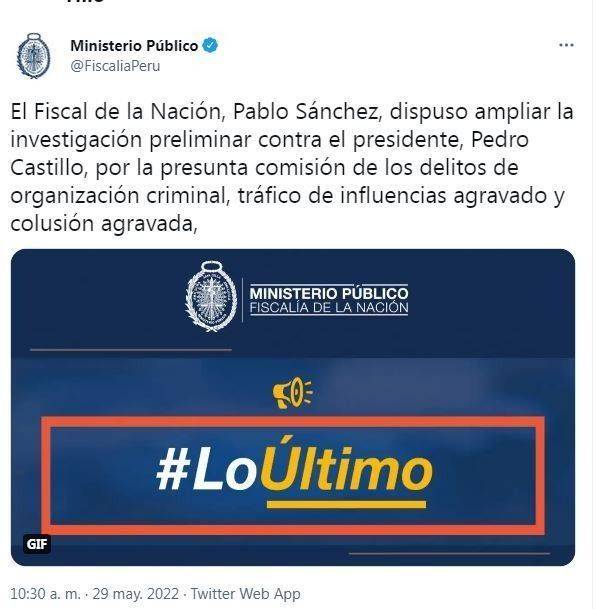Click the tweet text about Pedro Castillo
Screen dimensions: 598x609
[291, 168]
